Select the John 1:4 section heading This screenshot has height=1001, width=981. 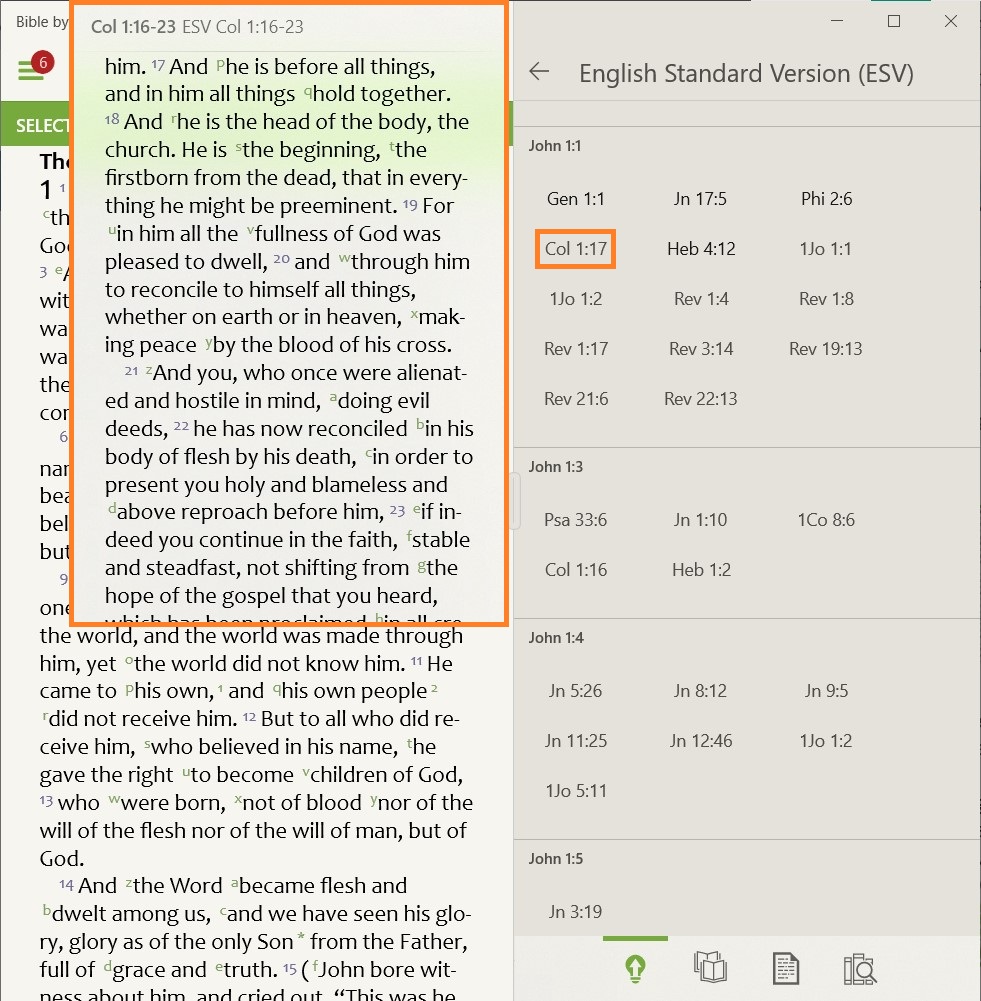point(556,638)
